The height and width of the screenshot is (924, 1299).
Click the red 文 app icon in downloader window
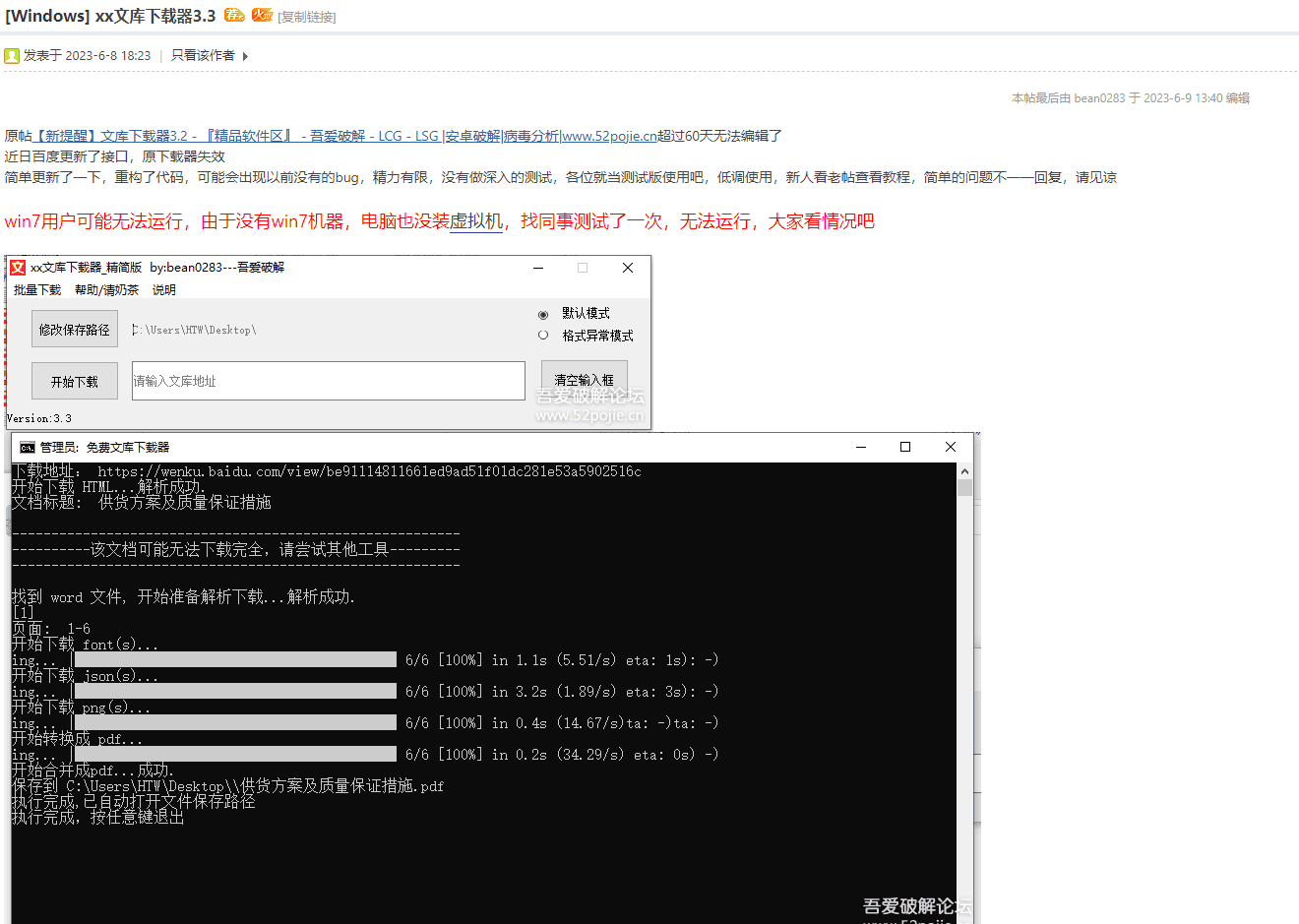point(18,268)
